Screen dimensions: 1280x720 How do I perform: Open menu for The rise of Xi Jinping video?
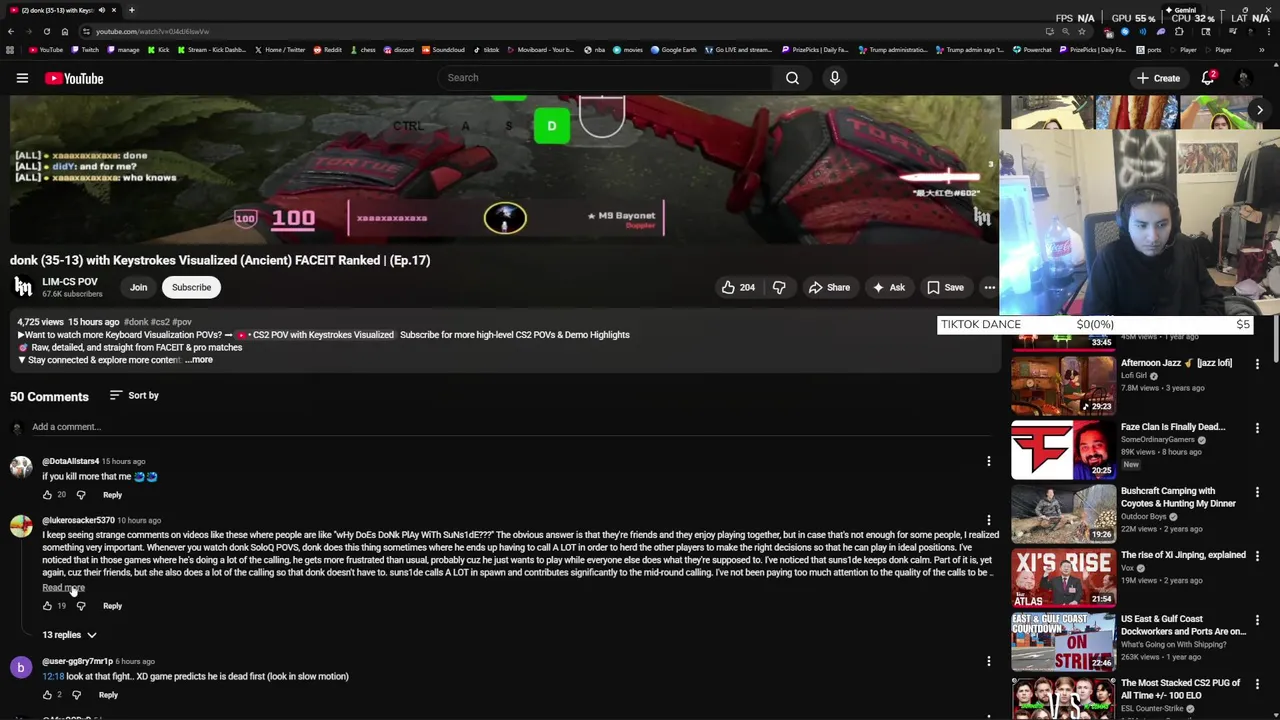[1257, 556]
